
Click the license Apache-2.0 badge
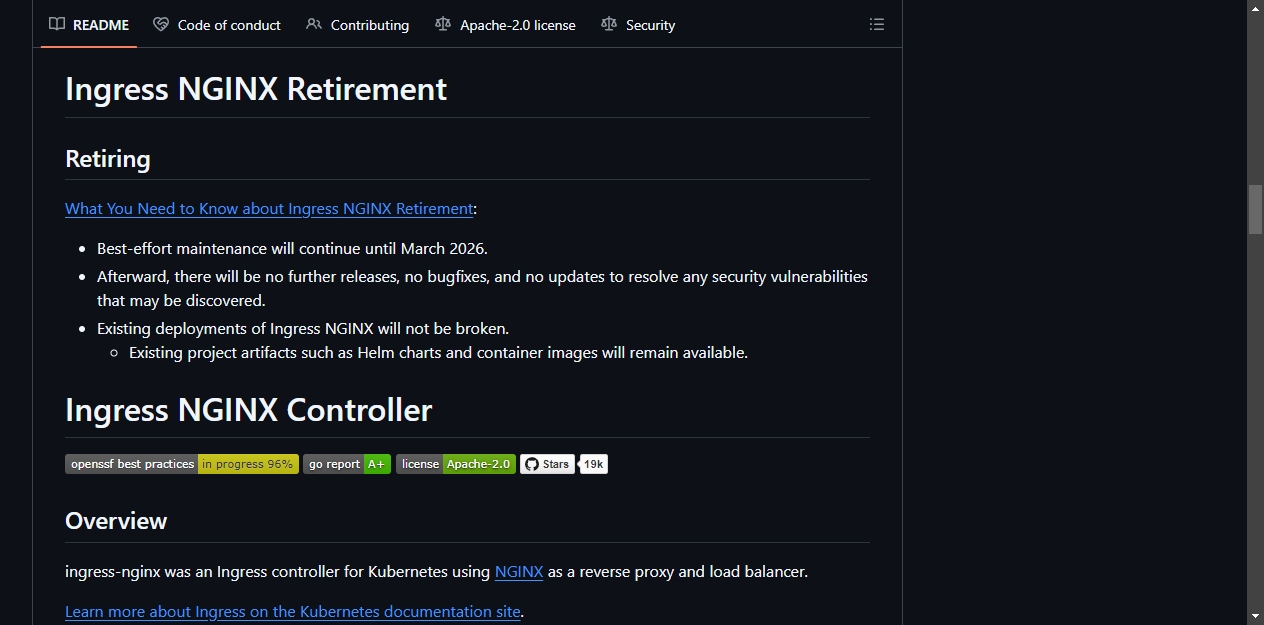pyautogui.click(x=456, y=464)
